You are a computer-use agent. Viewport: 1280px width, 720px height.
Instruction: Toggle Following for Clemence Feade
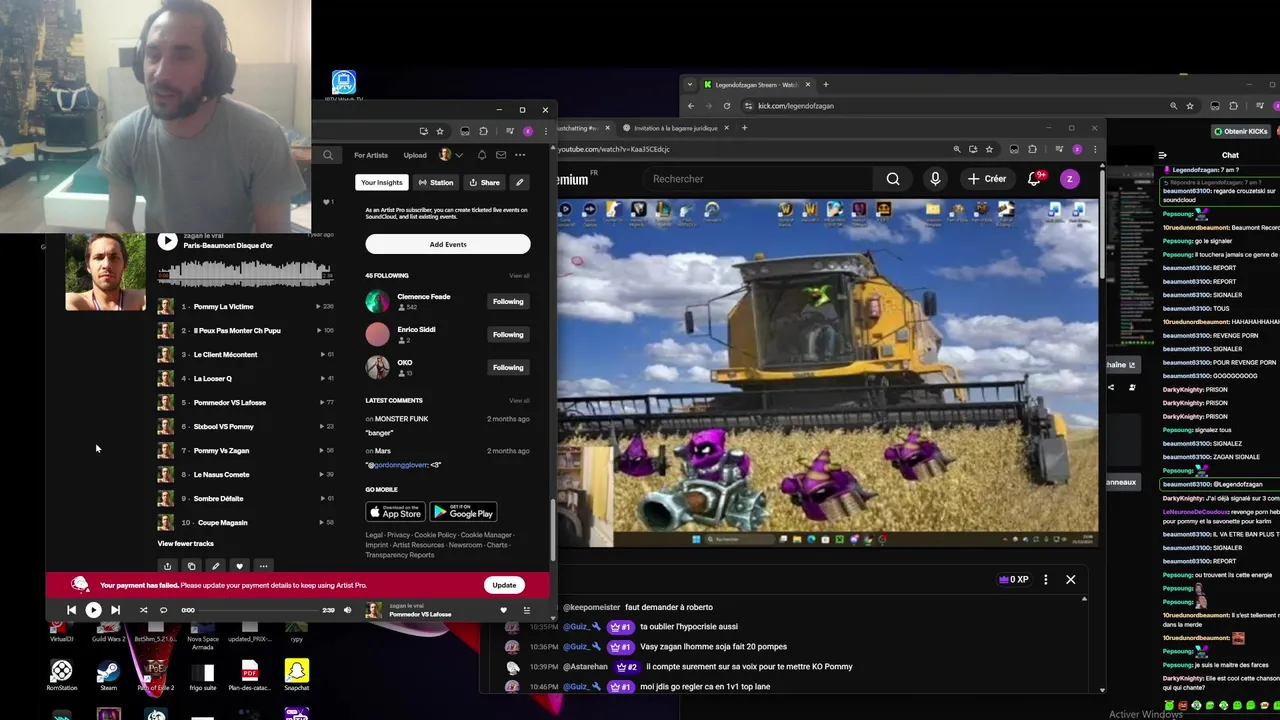coord(508,301)
